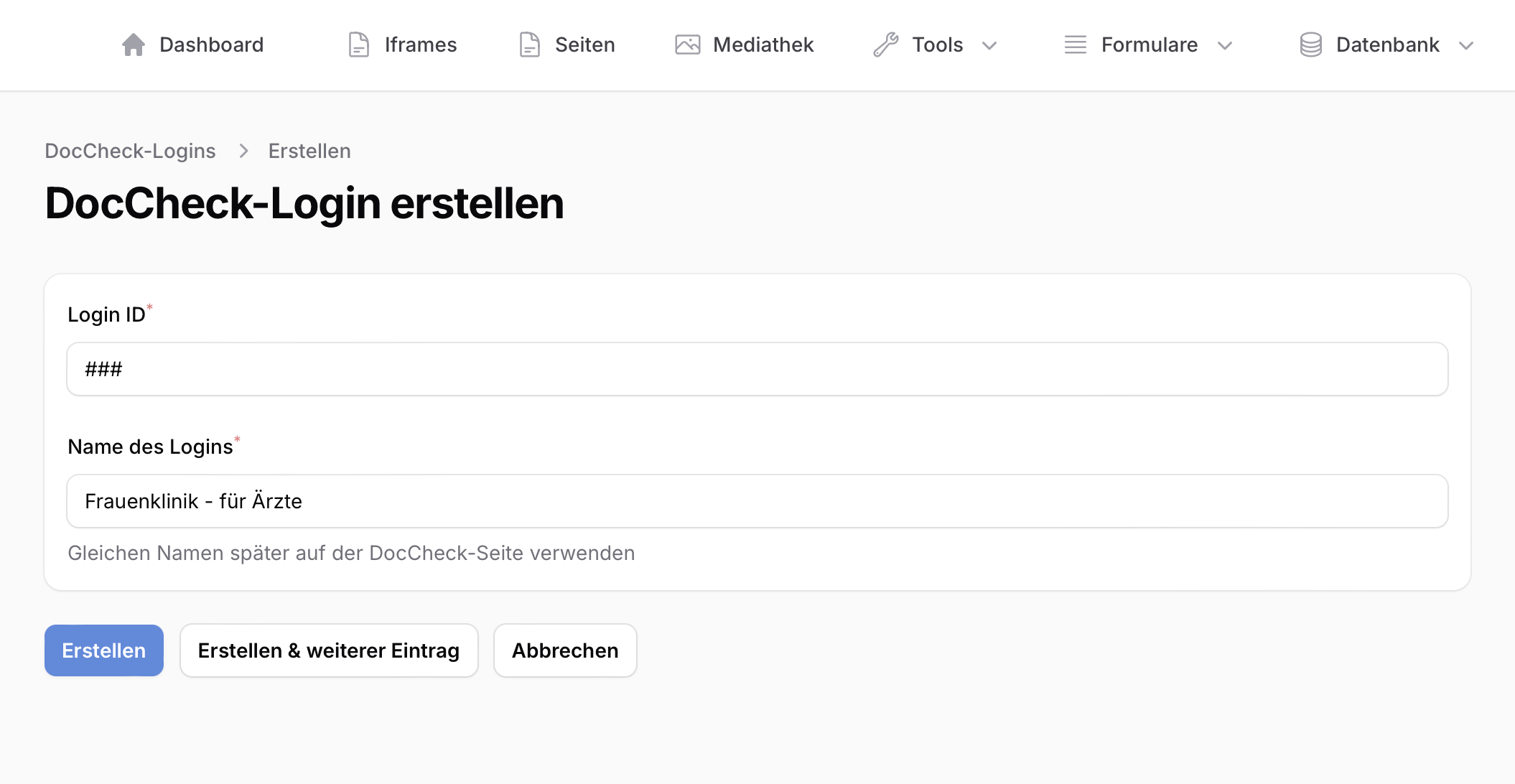The width and height of the screenshot is (1515, 784).
Task: Click the Tools wrench icon
Action: (x=886, y=45)
